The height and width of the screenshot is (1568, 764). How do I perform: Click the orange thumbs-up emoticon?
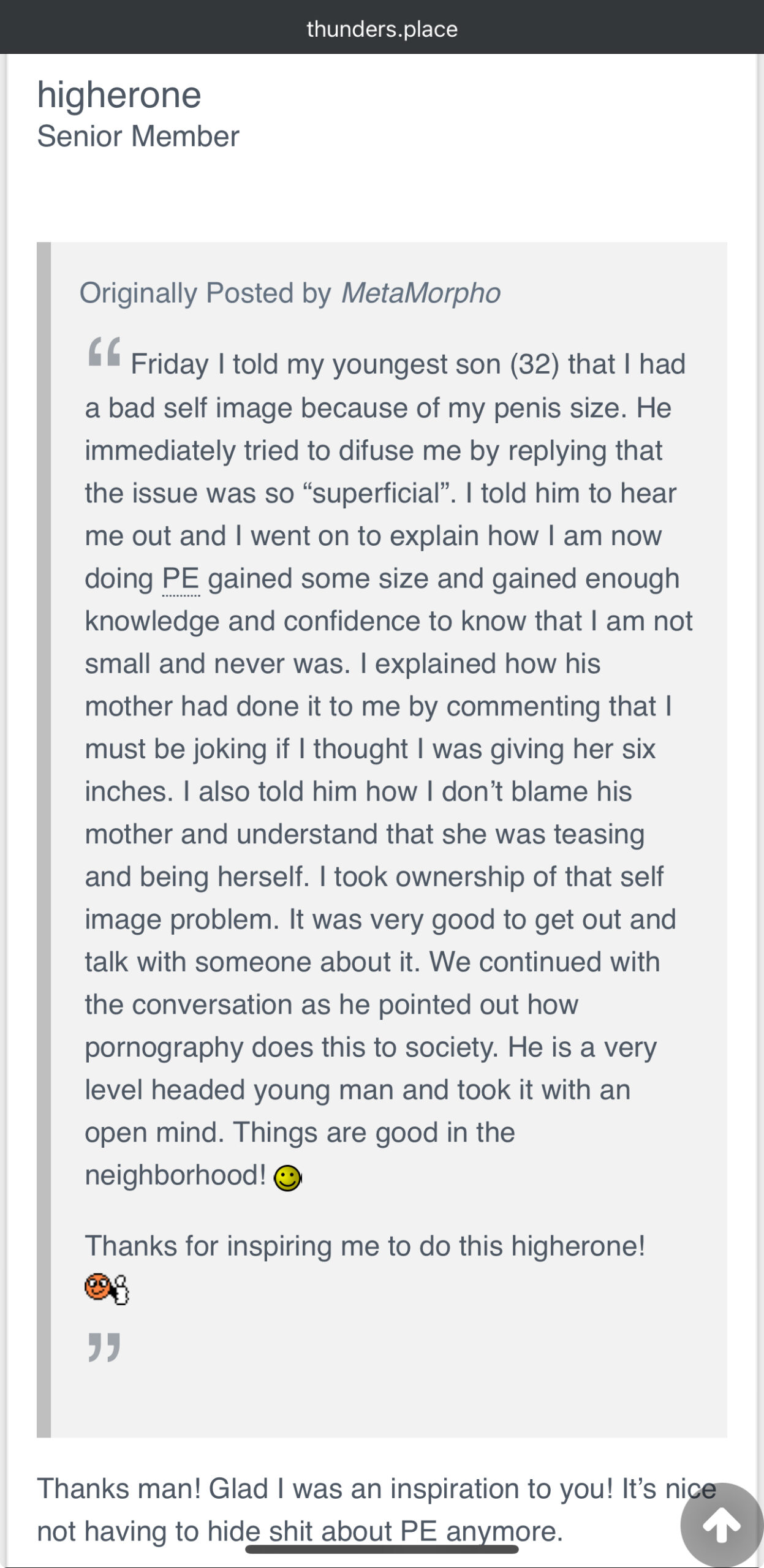click(x=107, y=1288)
